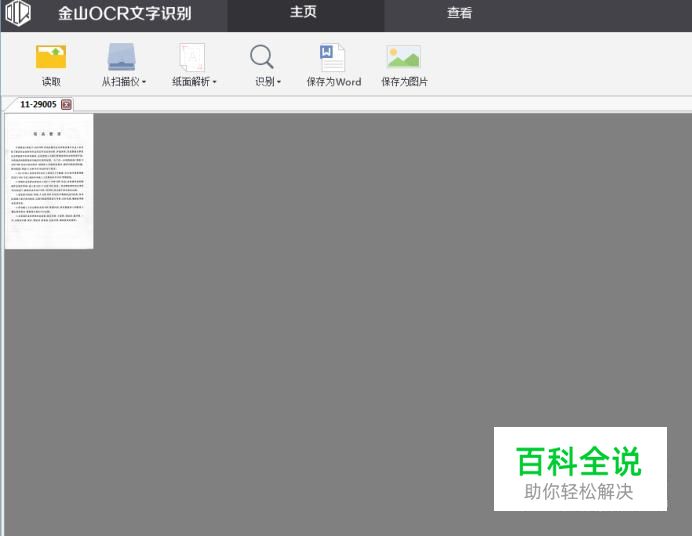Open the 从扫描仪 dropdown arrow
Screen dimensions: 692x536
(x=144, y=82)
